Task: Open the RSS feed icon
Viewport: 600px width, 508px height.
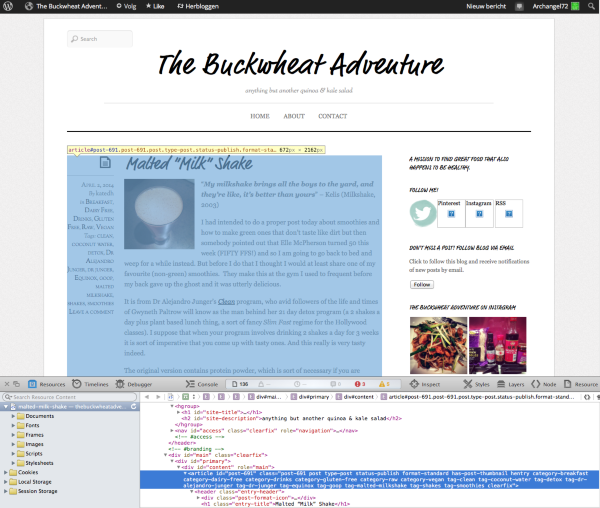Action: (x=509, y=213)
